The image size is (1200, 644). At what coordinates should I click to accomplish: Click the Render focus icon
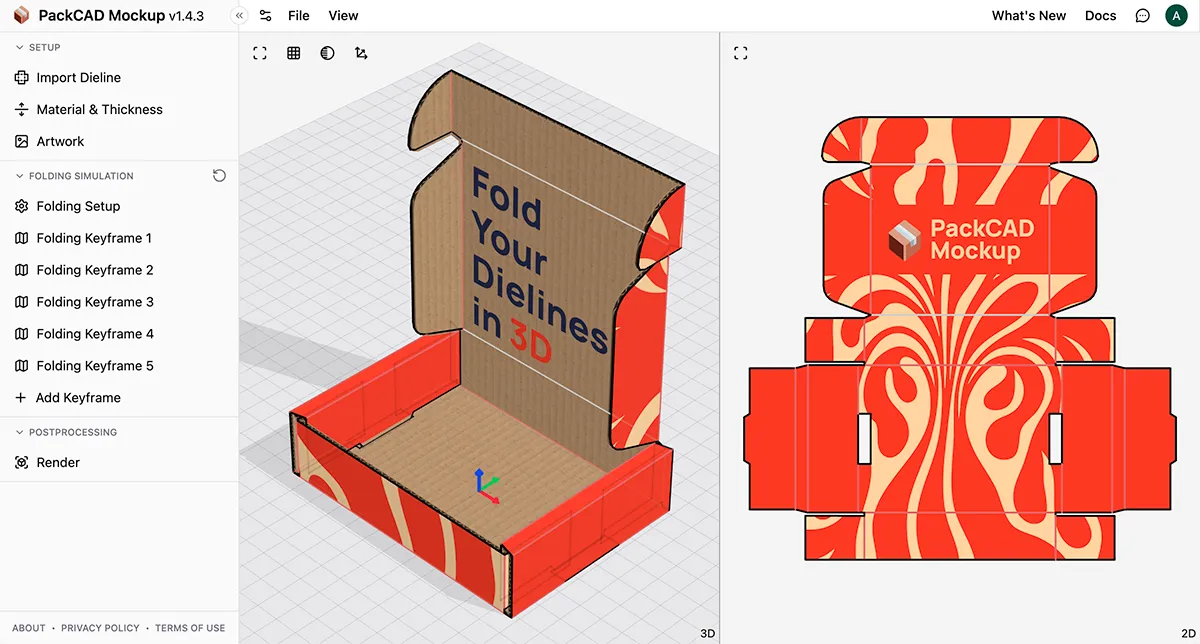click(22, 463)
